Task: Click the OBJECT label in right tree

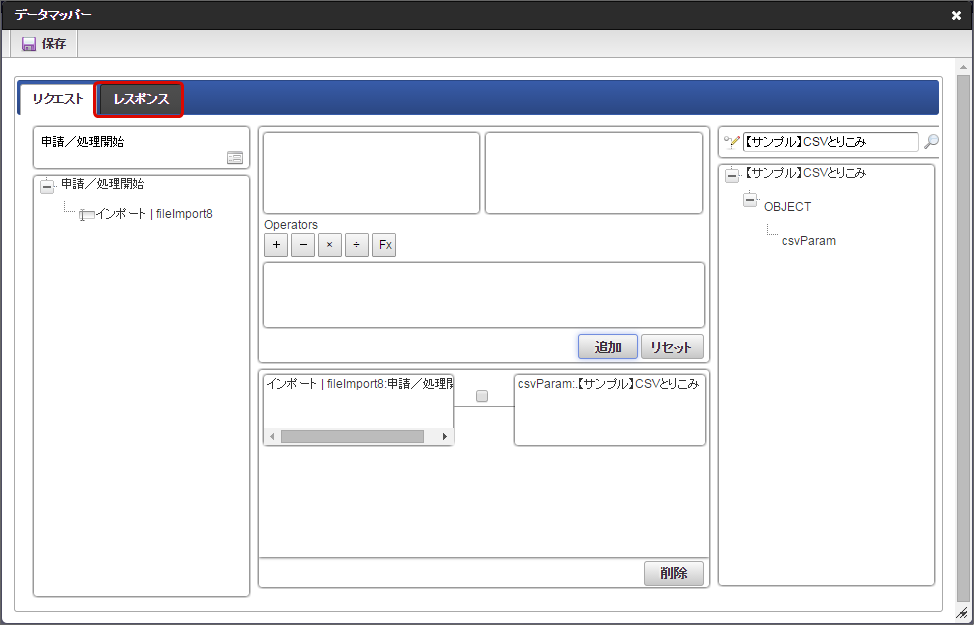Action: click(x=788, y=207)
